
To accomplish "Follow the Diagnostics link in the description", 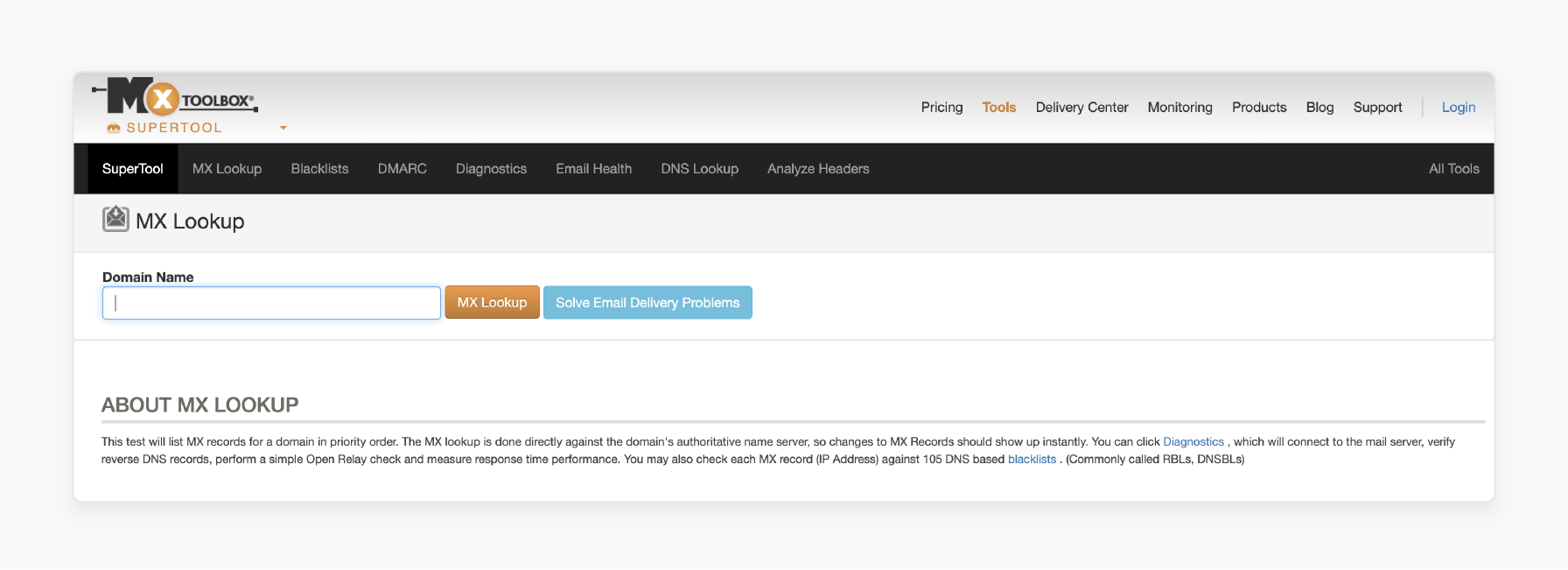I will (x=1193, y=442).
